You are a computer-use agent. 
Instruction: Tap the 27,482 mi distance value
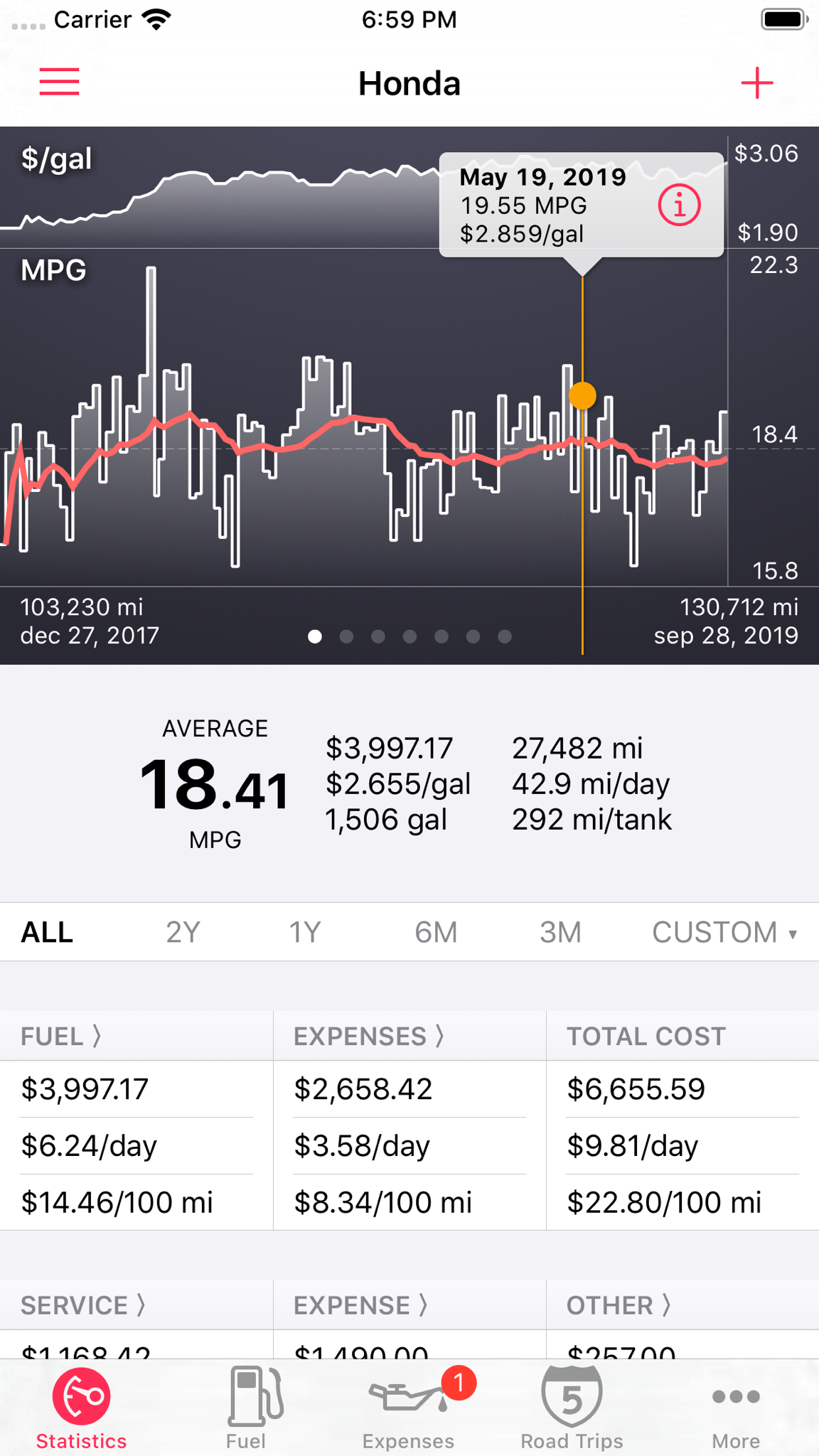577,748
